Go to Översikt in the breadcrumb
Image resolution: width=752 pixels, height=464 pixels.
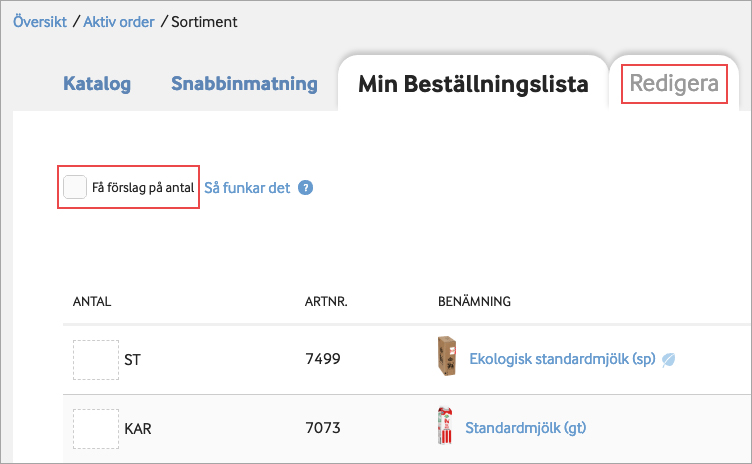(x=40, y=21)
